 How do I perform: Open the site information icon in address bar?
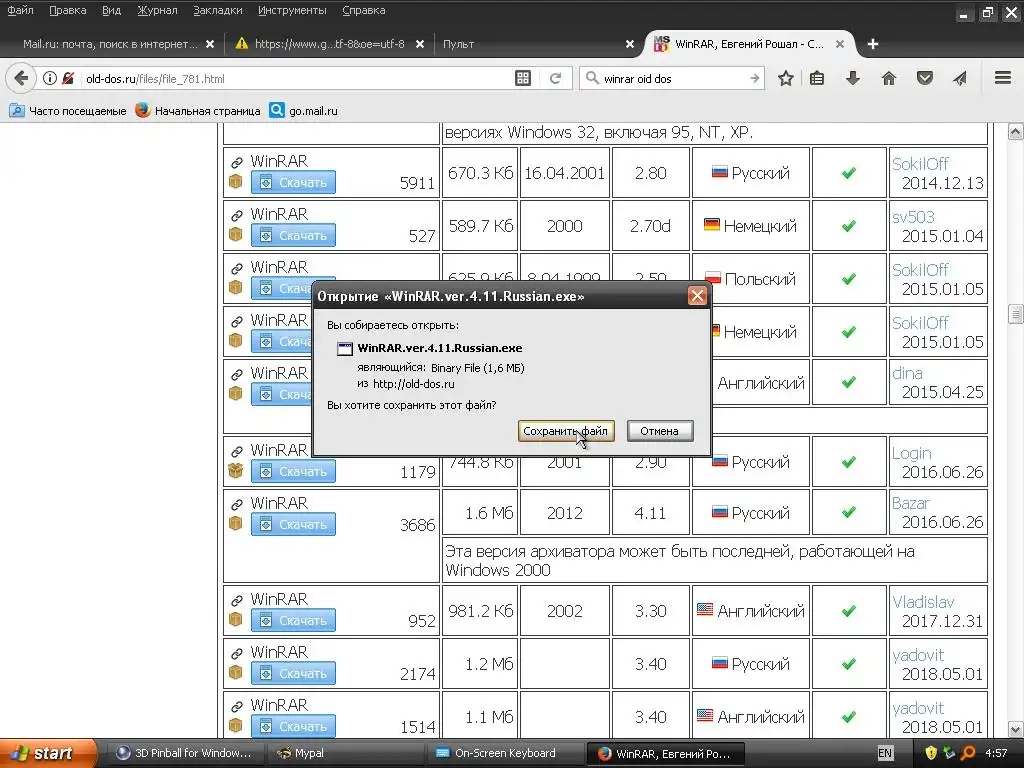click(50, 78)
